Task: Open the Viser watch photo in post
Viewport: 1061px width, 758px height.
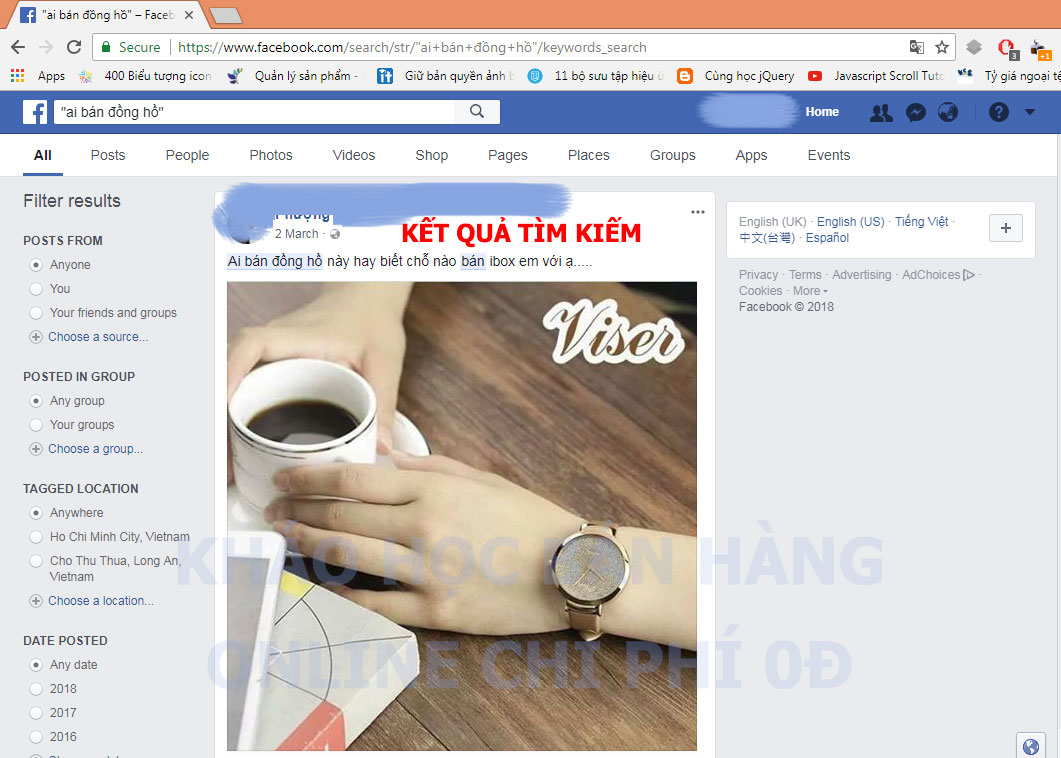Action: [461, 516]
